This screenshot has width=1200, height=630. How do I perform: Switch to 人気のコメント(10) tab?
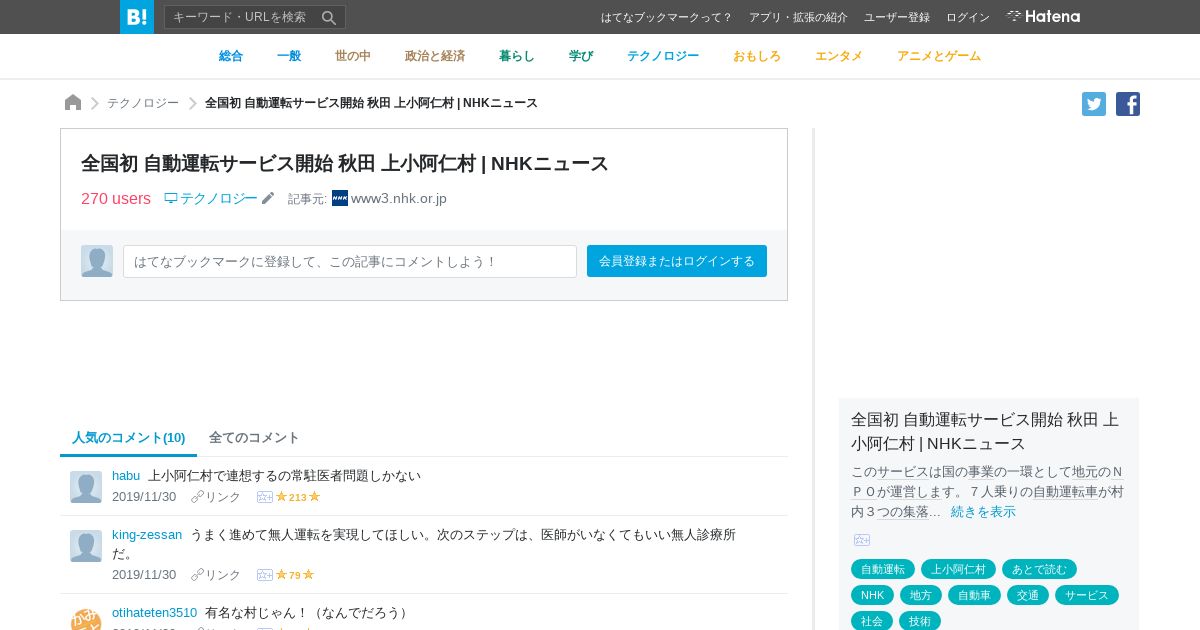pyautogui.click(x=128, y=438)
